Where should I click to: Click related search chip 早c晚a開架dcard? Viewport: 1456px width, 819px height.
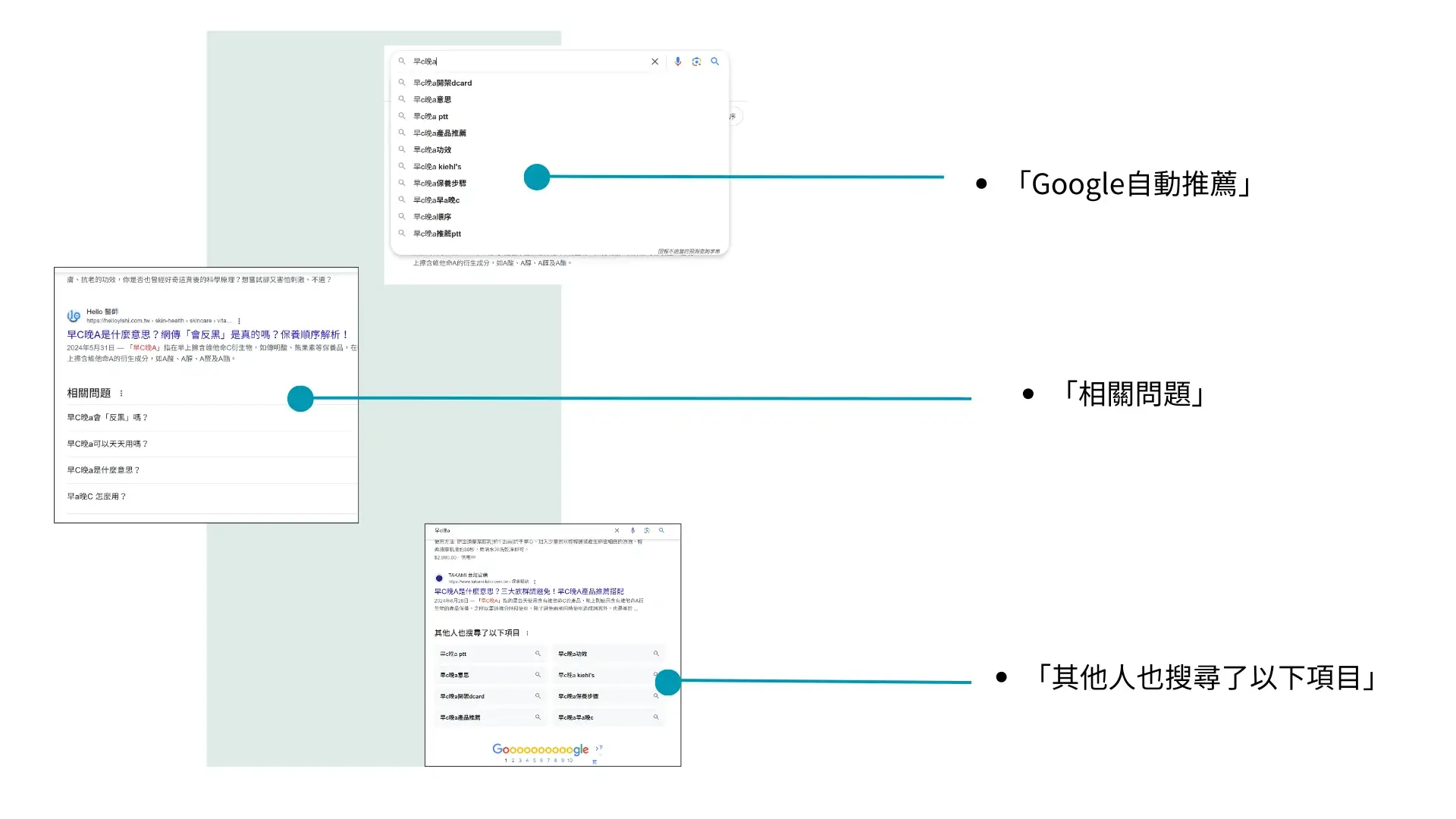coord(491,696)
